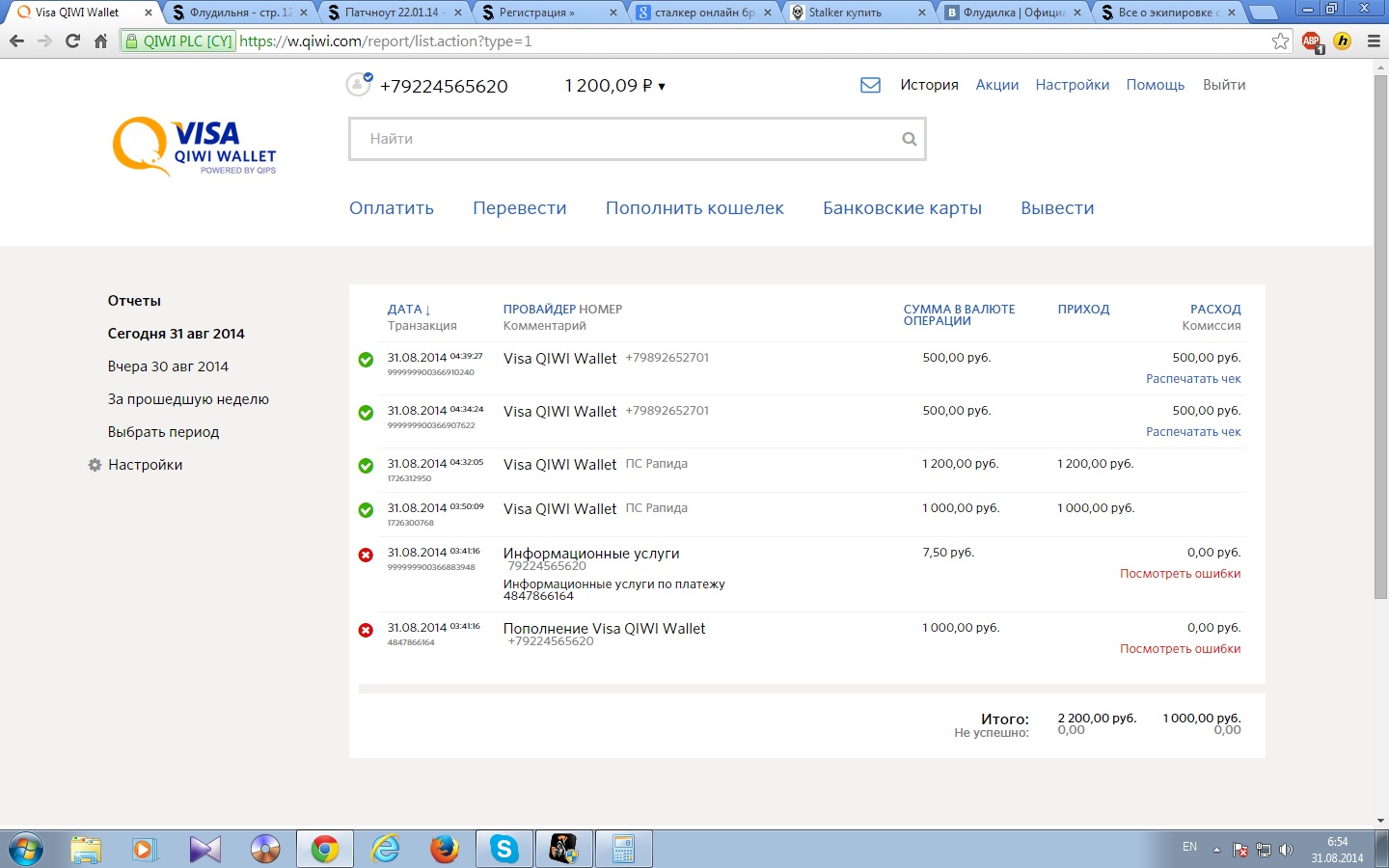Screen dimensions: 1389x868
Task: Click the QIWI profile avatar icon
Action: 359,84
